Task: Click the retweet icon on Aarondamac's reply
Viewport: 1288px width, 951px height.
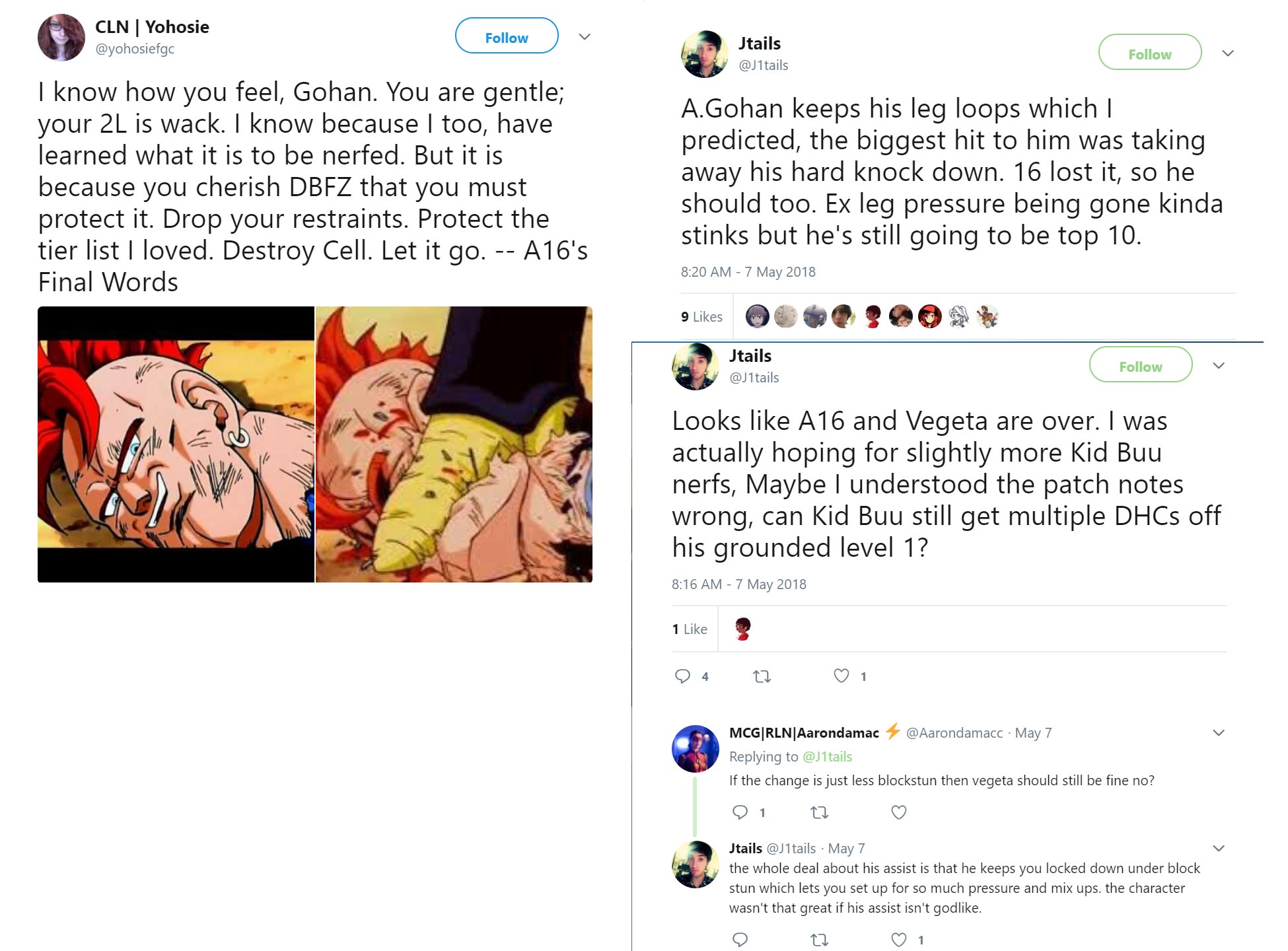Action: point(819,812)
